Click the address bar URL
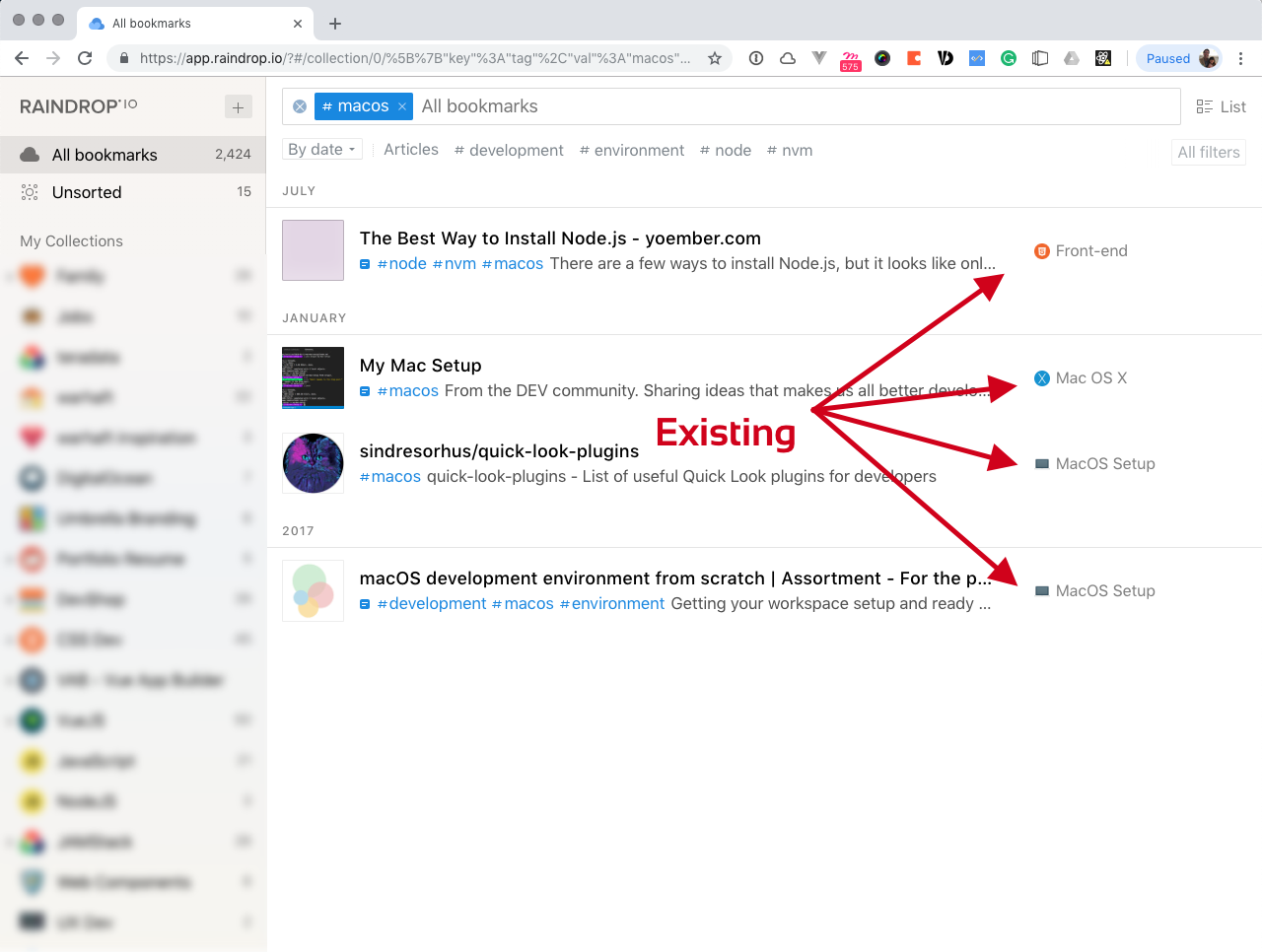1262x952 pixels. coord(414,58)
